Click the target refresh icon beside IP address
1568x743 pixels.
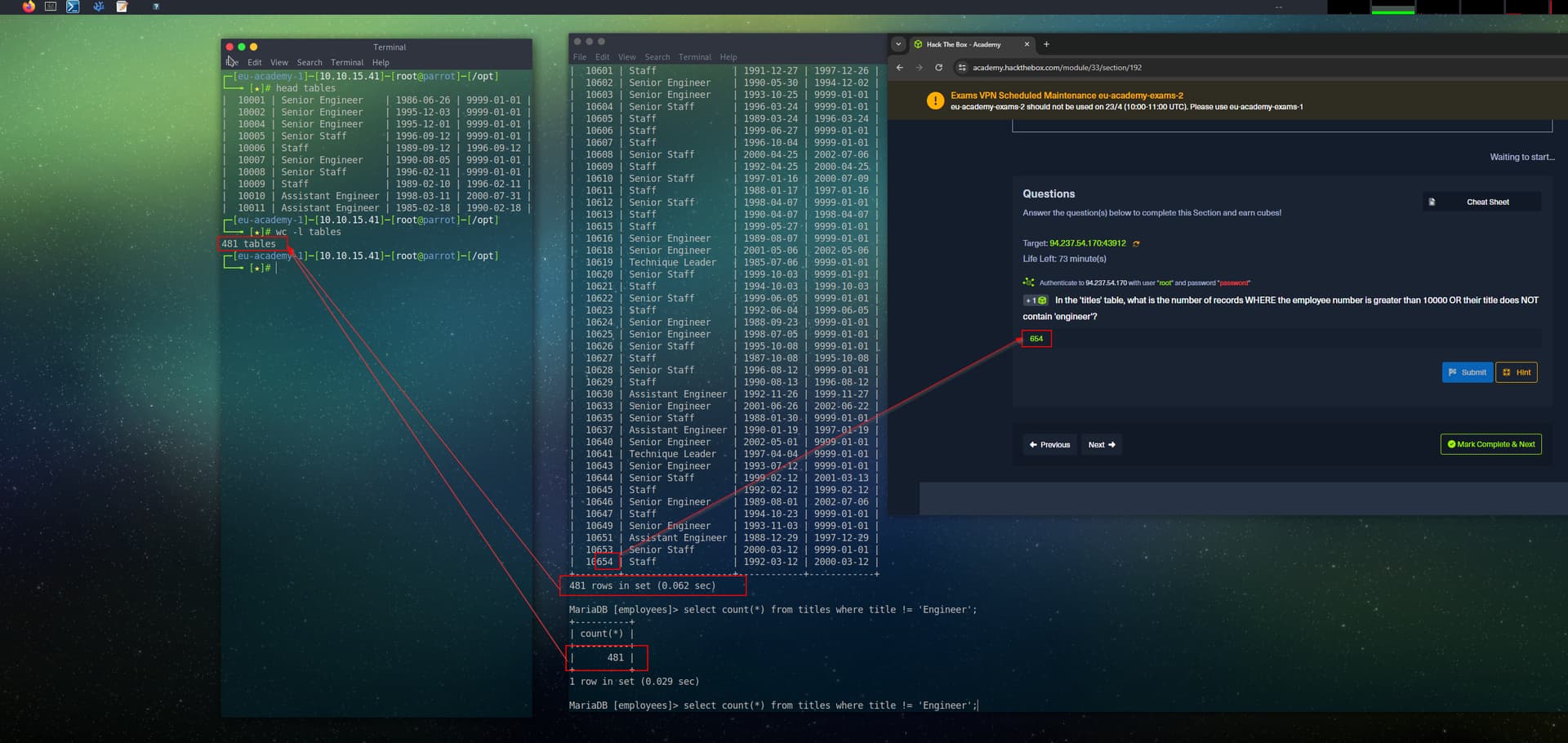(x=1136, y=243)
